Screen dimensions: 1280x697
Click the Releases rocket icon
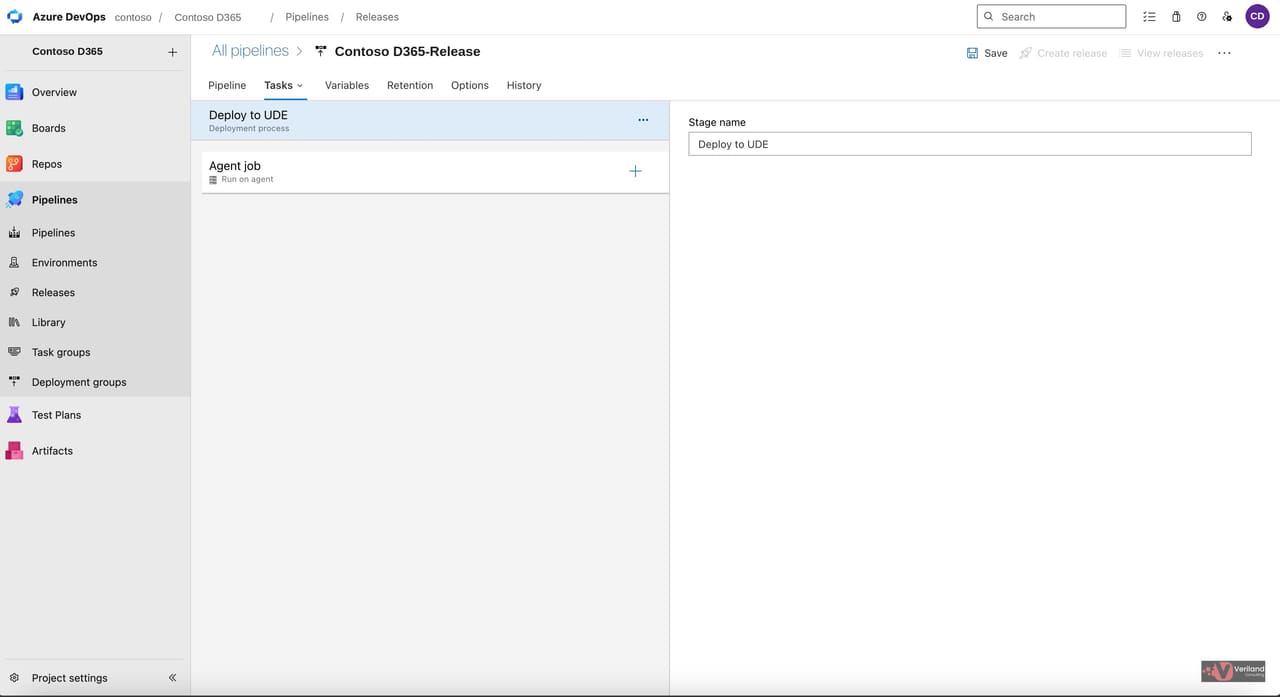click(14, 293)
